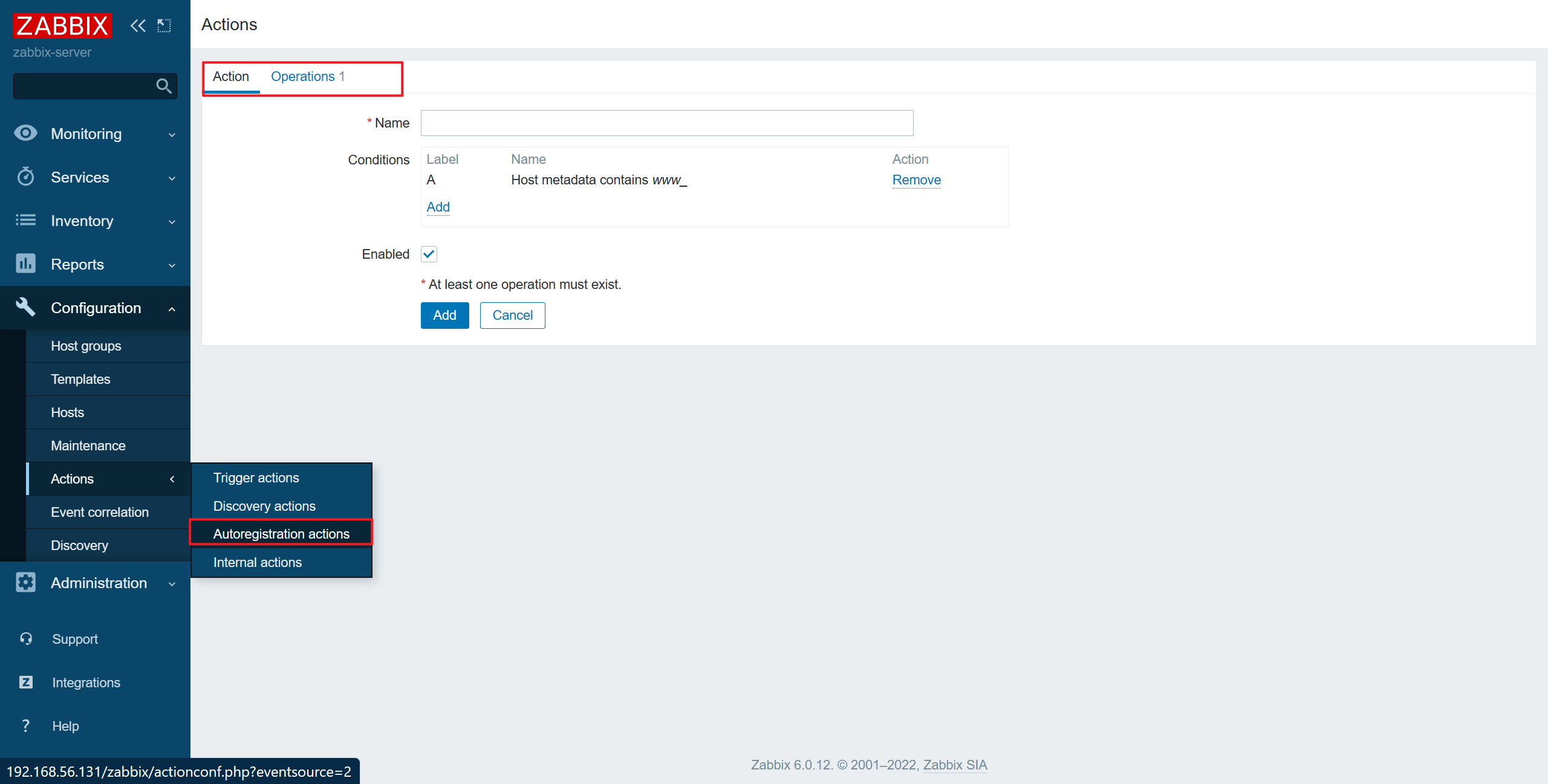Click the Services stopwatch icon

click(25, 177)
